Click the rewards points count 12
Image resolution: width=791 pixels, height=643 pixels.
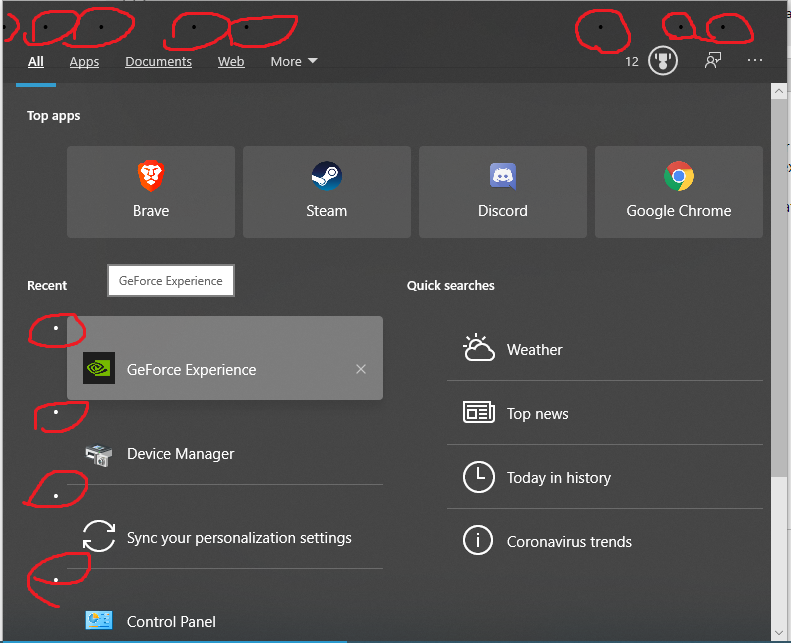point(632,62)
